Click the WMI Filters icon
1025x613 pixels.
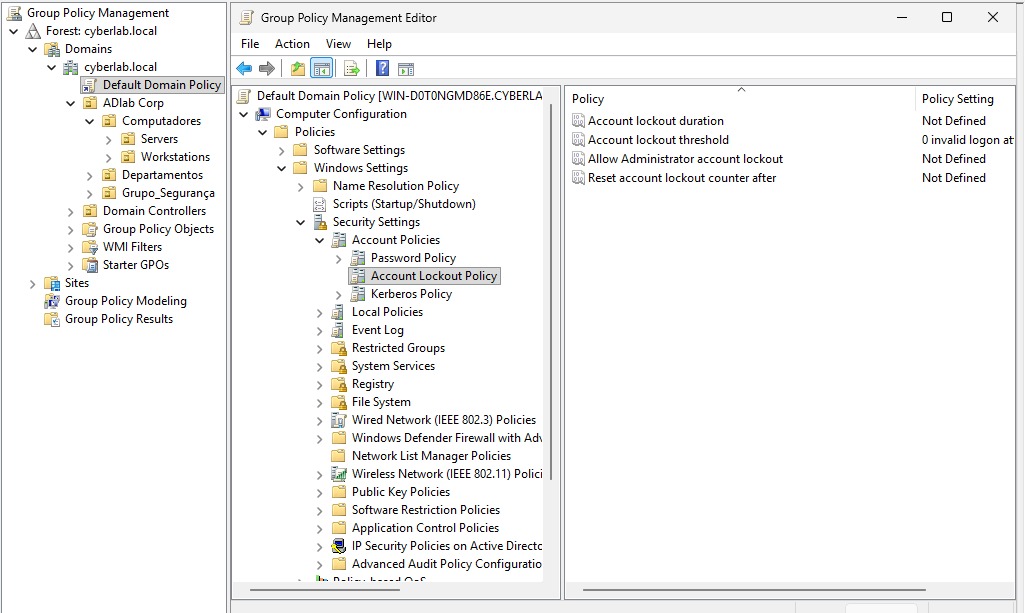click(x=90, y=247)
